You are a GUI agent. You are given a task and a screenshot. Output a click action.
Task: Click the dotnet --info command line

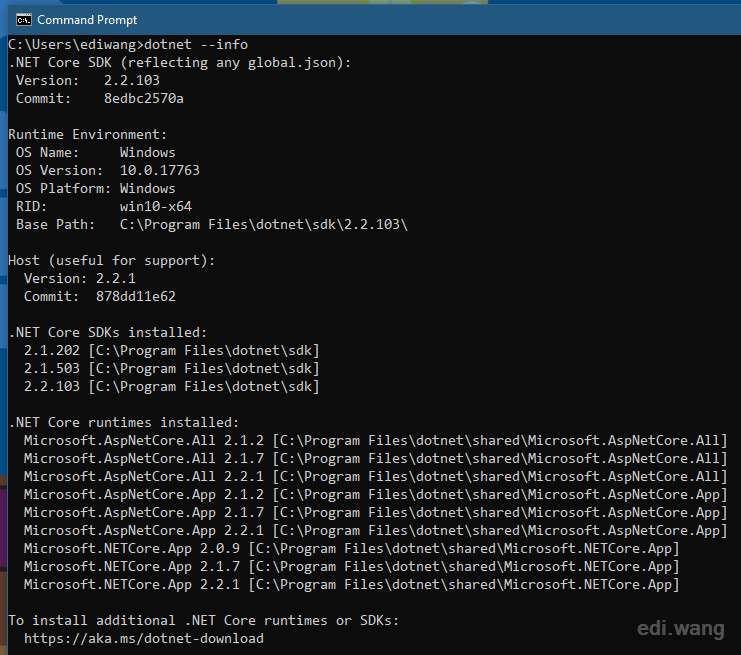(128, 44)
